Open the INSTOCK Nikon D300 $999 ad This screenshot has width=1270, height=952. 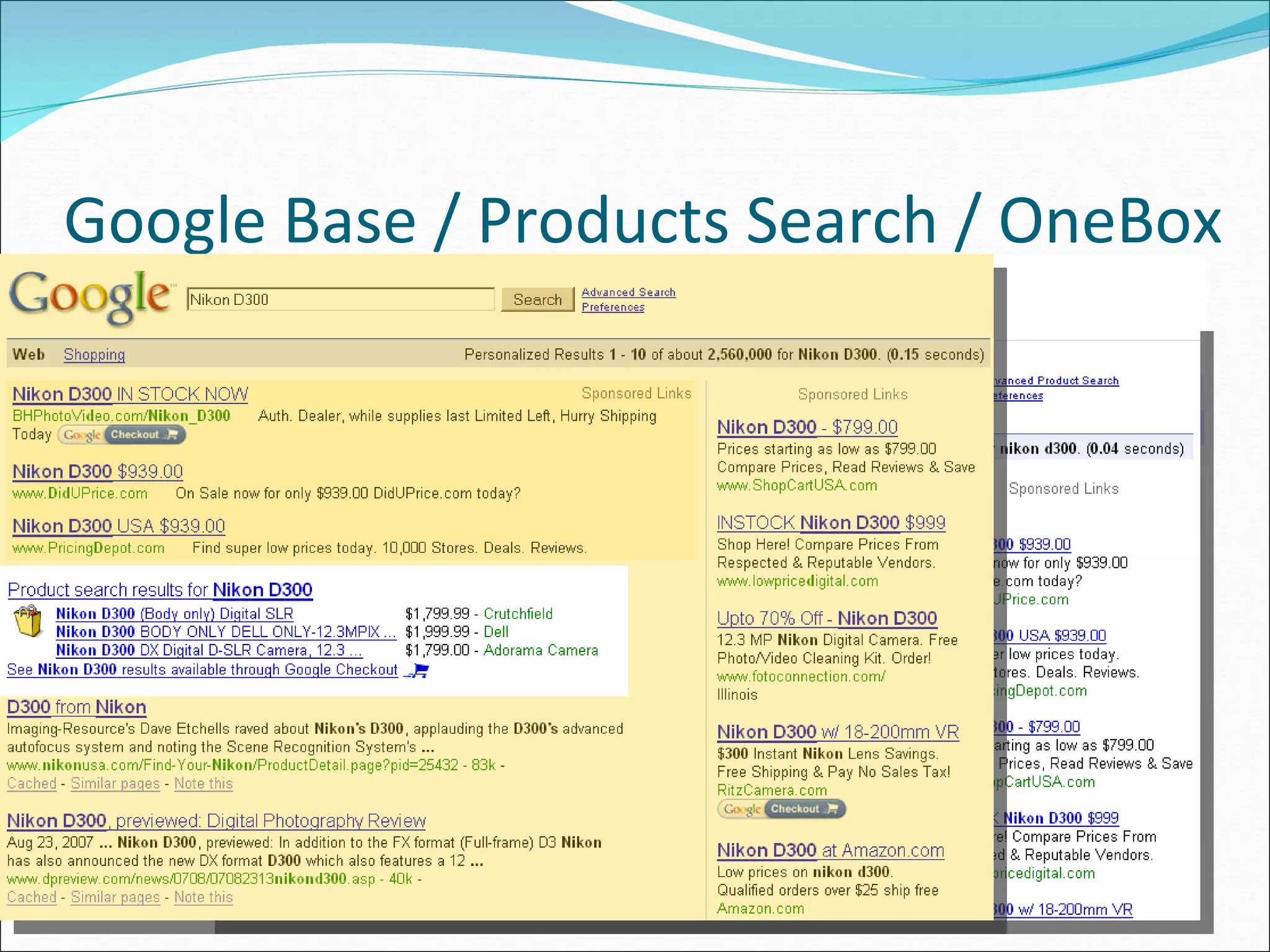tap(831, 522)
